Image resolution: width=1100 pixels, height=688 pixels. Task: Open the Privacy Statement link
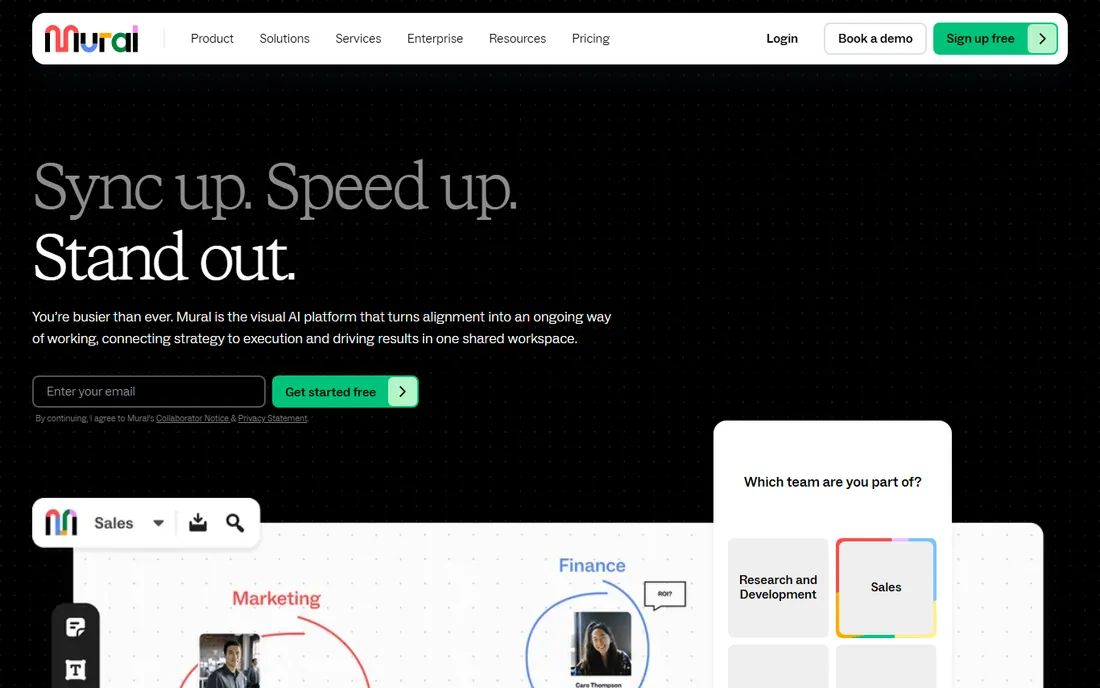[x=272, y=419]
